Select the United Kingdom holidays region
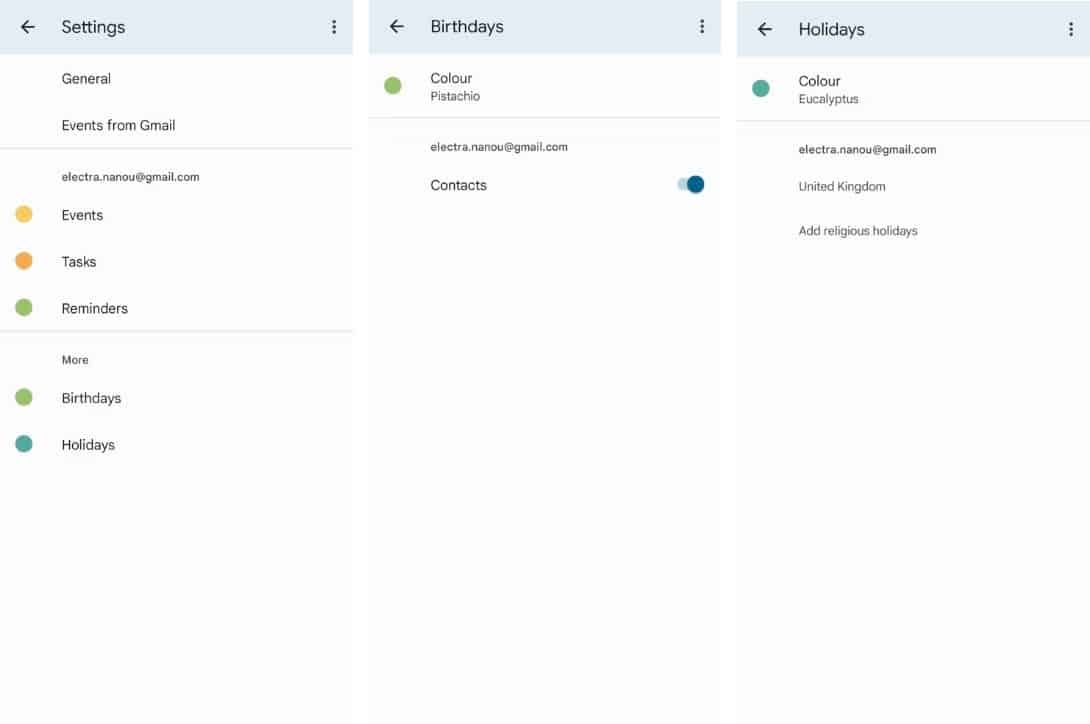This screenshot has width=1090, height=724. [842, 187]
